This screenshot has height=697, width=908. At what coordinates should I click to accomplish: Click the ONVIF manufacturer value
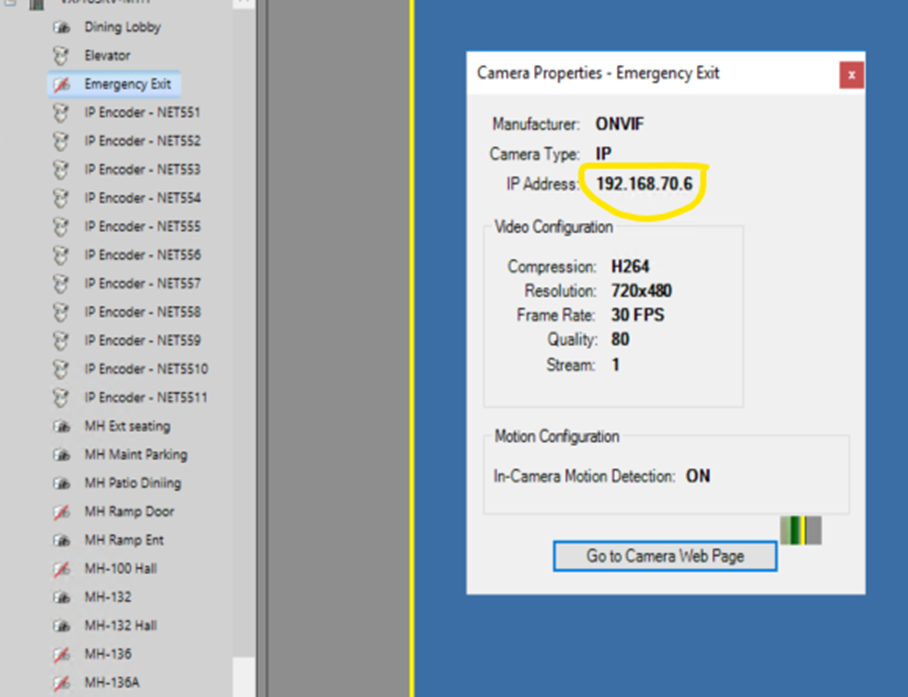(620, 124)
